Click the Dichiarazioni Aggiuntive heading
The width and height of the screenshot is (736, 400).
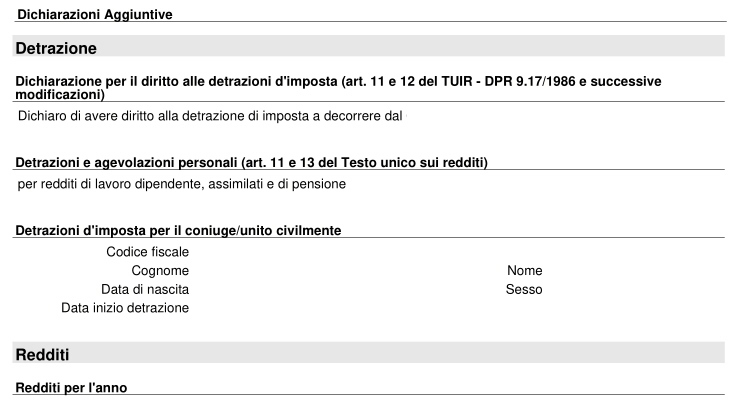tap(95, 15)
